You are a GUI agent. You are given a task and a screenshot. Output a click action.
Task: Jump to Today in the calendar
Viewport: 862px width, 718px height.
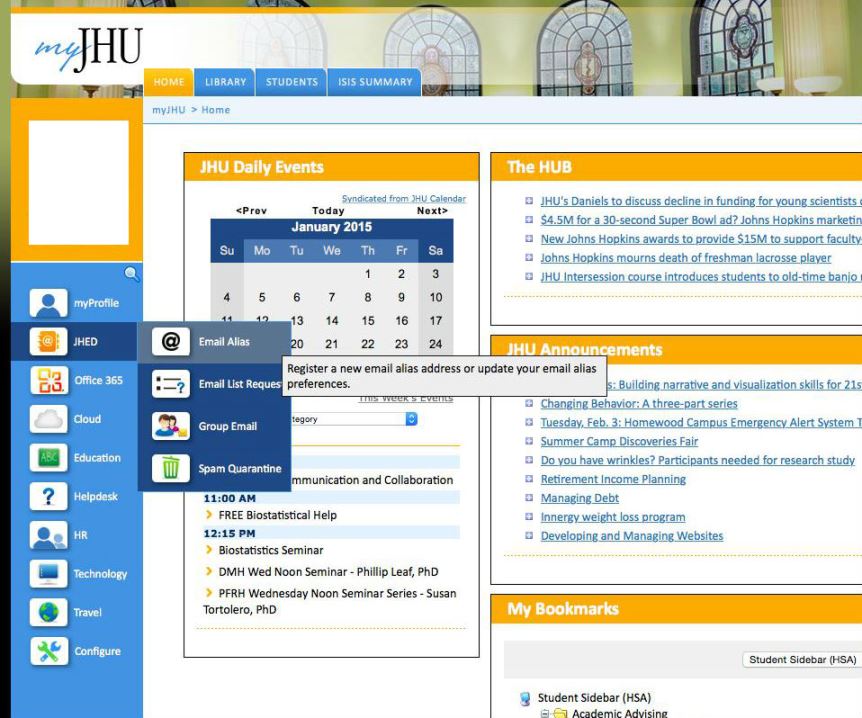pyautogui.click(x=328, y=211)
